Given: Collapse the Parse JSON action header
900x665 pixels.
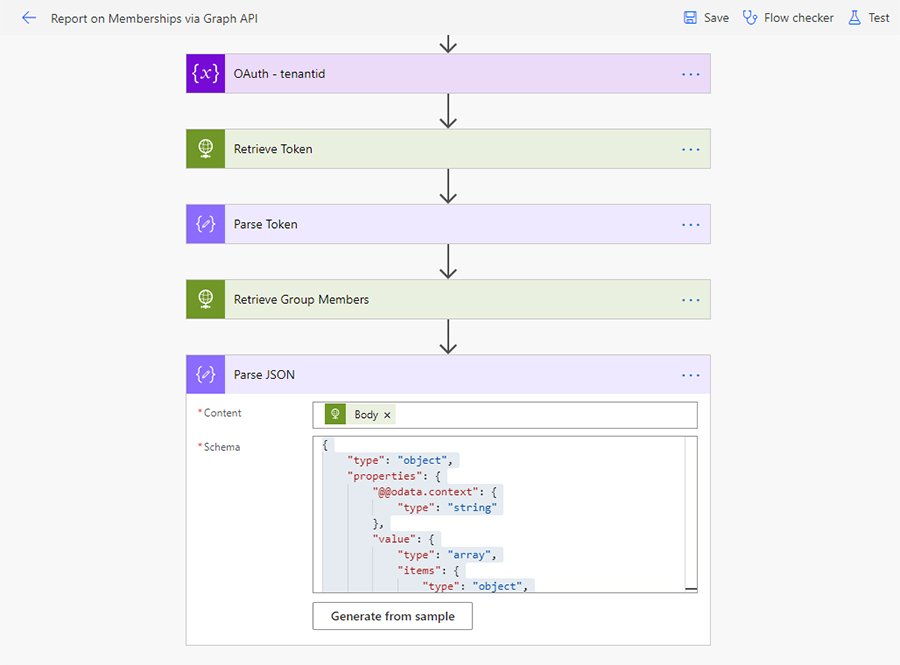Looking at the screenshot, I should pos(450,375).
